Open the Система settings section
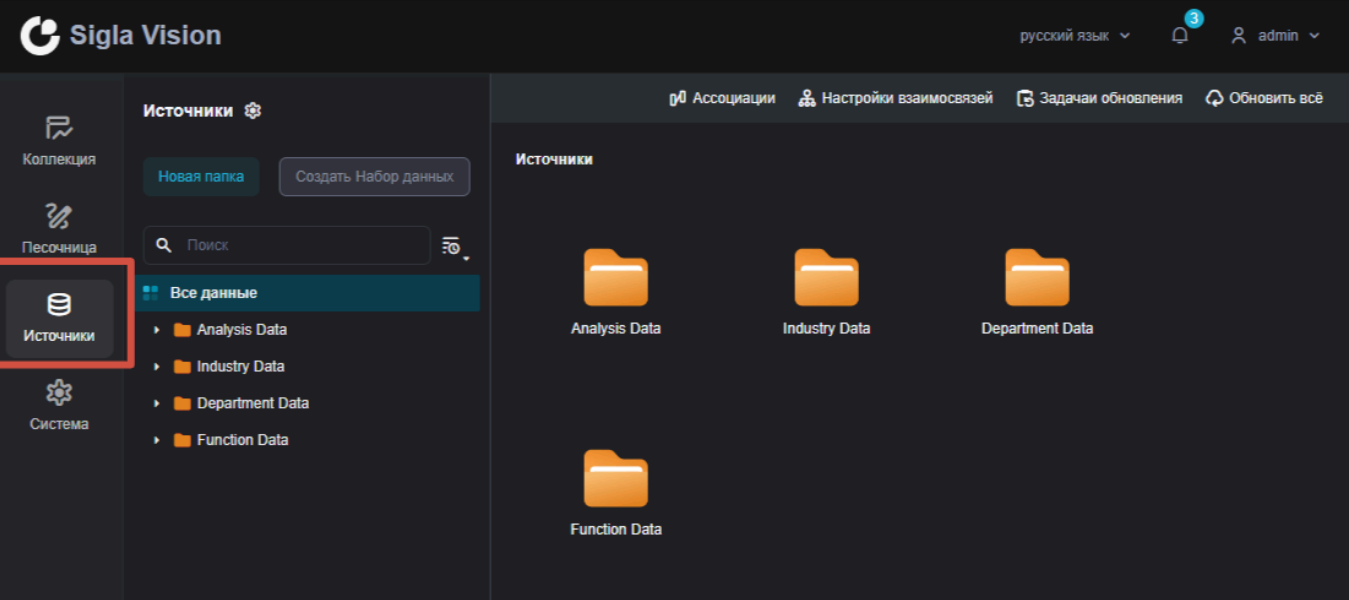This screenshot has width=1349, height=600. [59, 406]
